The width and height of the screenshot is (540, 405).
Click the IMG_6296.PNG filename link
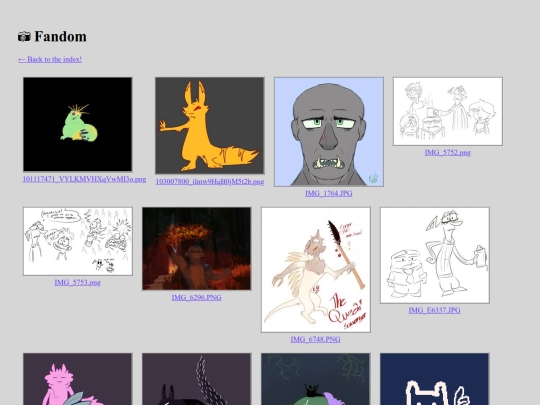(197, 297)
